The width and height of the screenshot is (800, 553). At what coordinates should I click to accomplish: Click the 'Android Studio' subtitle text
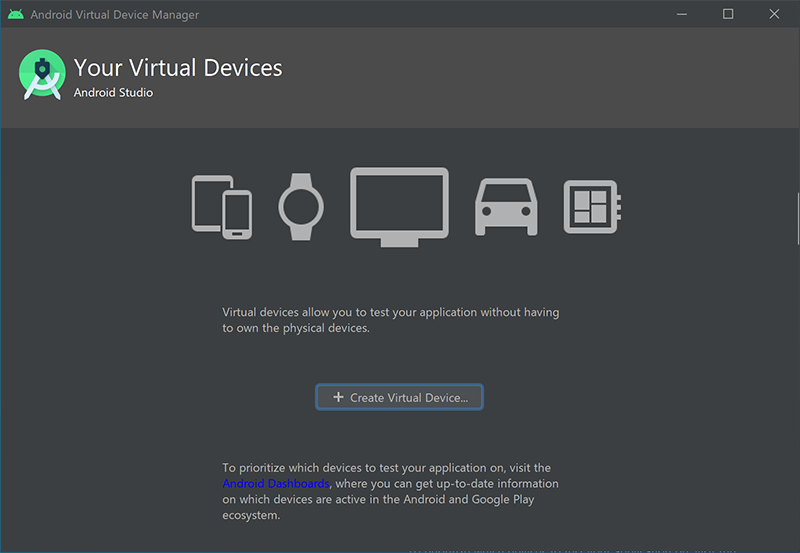[x=113, y=92]
